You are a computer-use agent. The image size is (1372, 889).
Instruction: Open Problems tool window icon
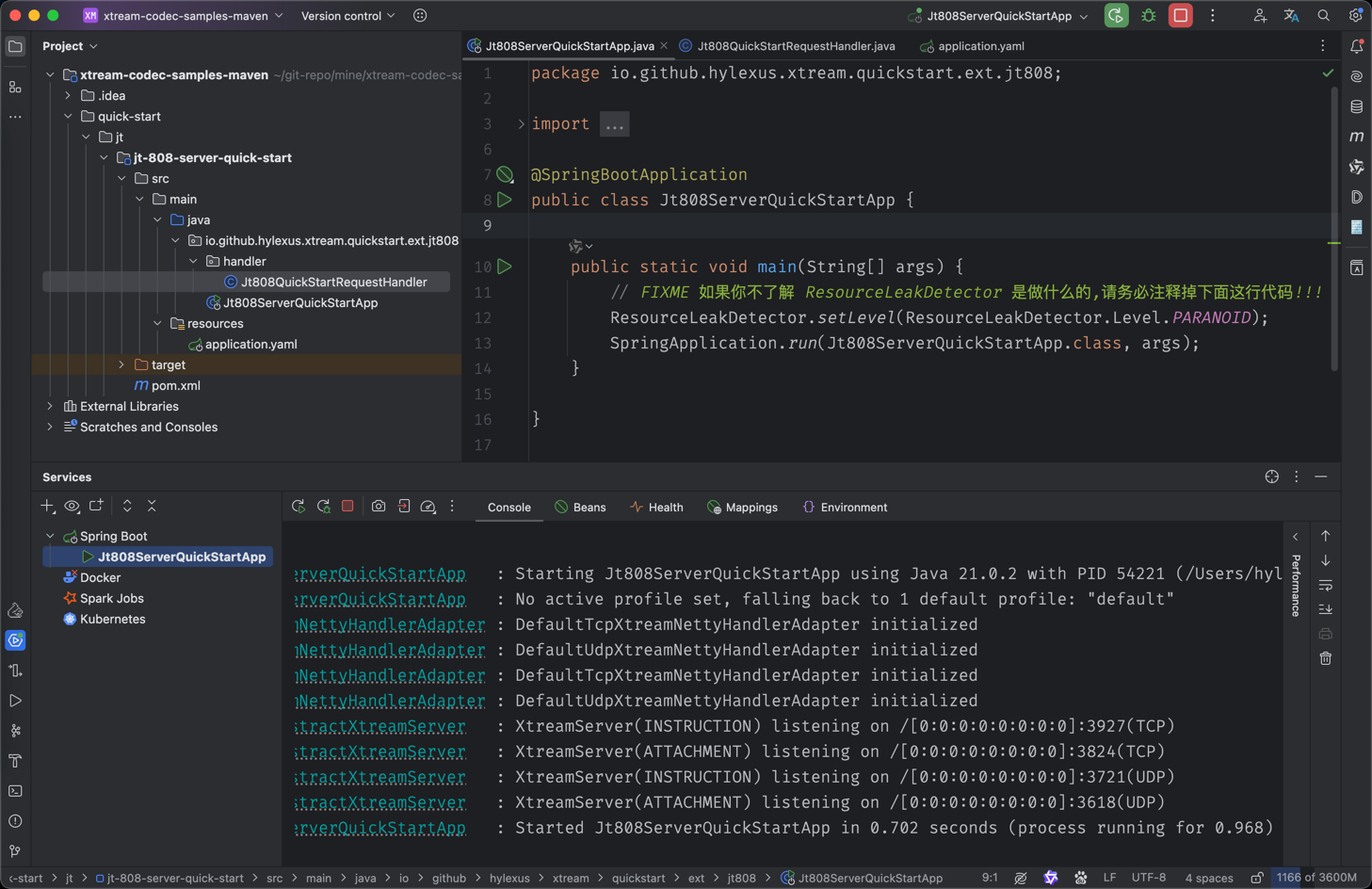15,821
